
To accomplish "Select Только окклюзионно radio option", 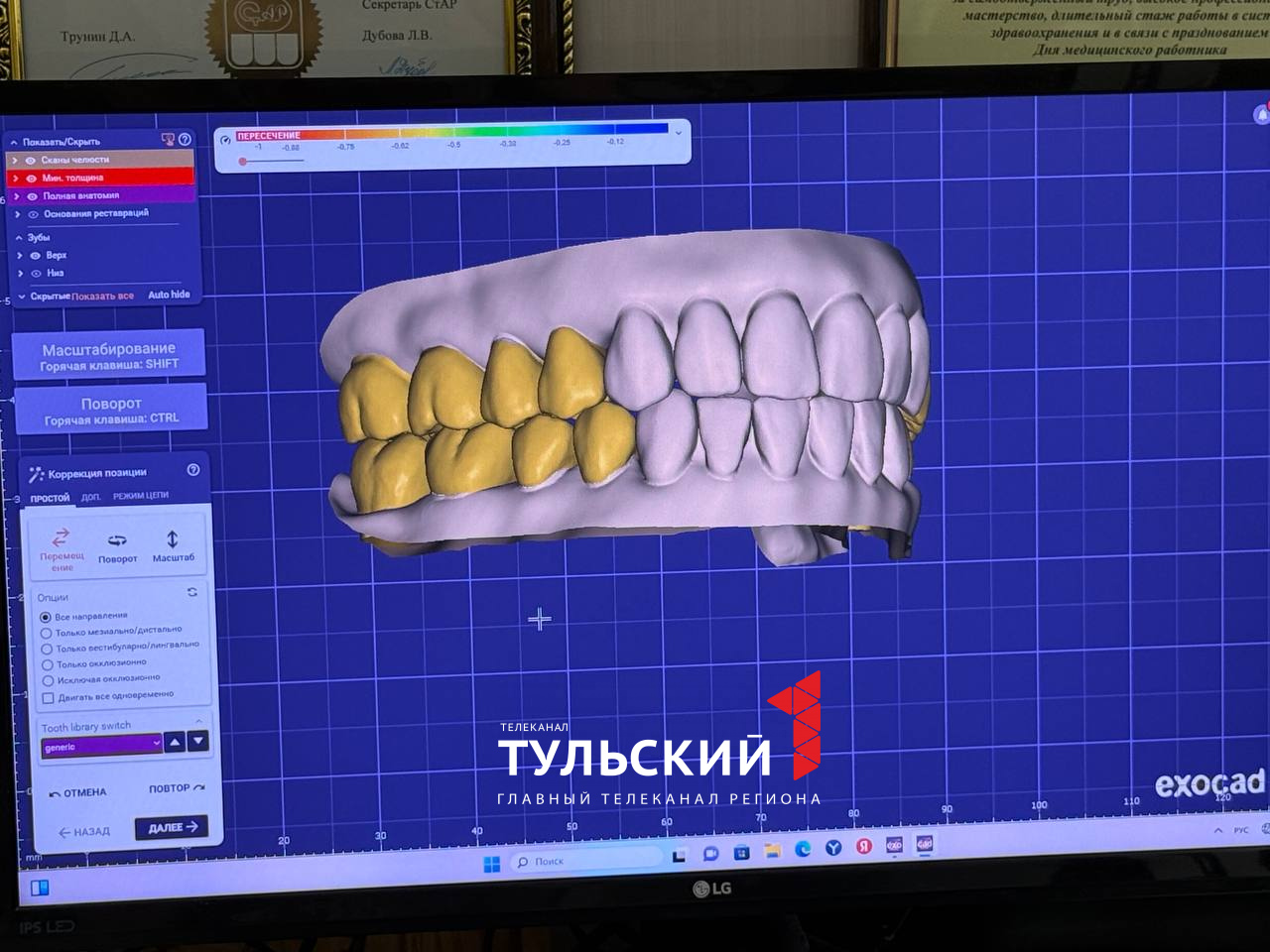I will click(x=47, y=664).
